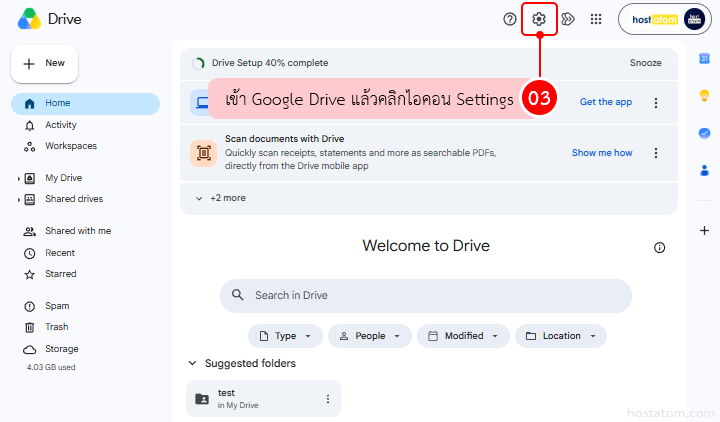Open more options for Scan documents card
Viewport: 720px width, 422px height.
656,153
